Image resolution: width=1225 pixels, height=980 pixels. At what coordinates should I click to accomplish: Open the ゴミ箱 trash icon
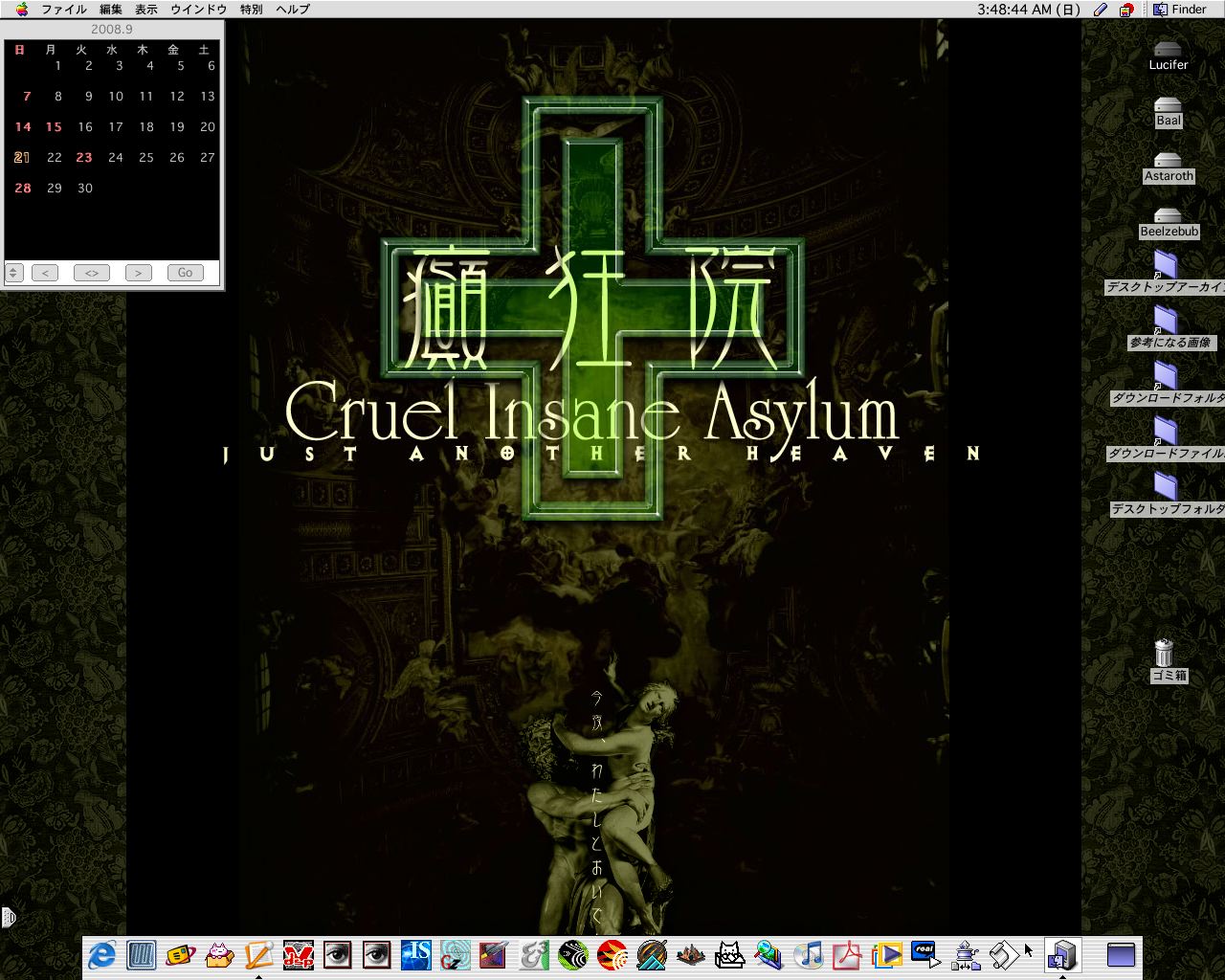(x=1164, y=653)
